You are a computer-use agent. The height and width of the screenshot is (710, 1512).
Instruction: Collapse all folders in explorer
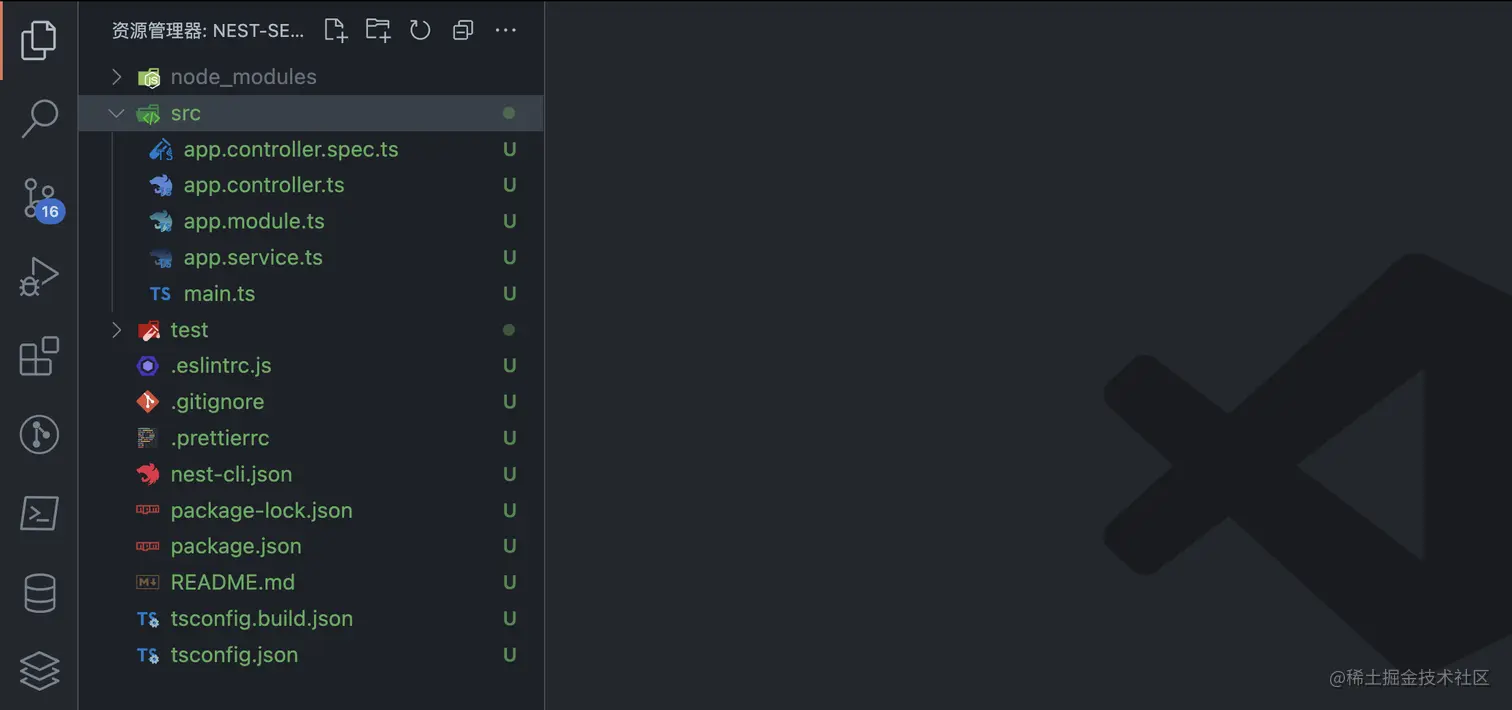[462, 30]
